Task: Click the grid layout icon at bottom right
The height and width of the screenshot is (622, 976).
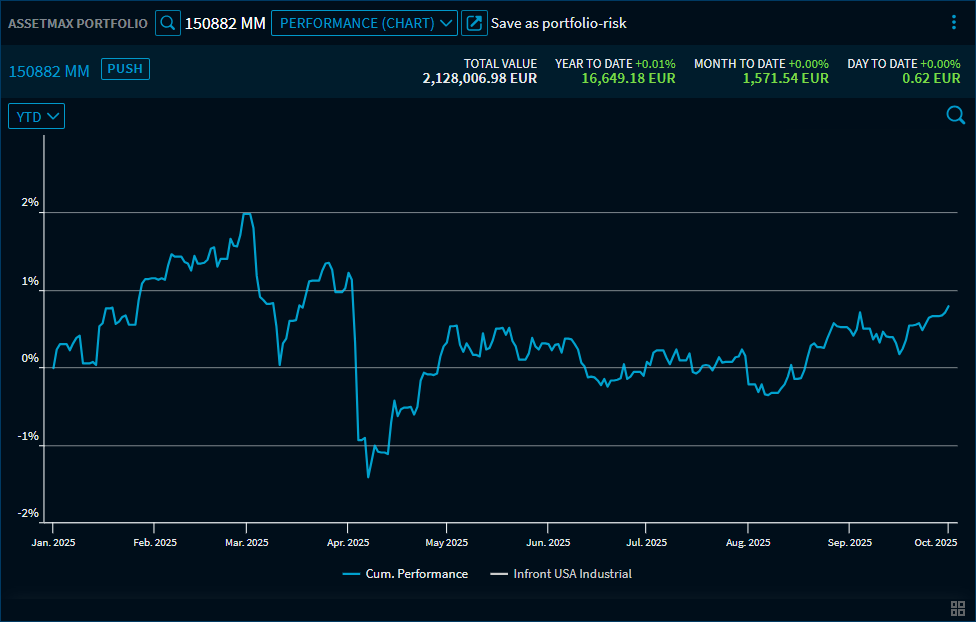Action: [956, 607]
